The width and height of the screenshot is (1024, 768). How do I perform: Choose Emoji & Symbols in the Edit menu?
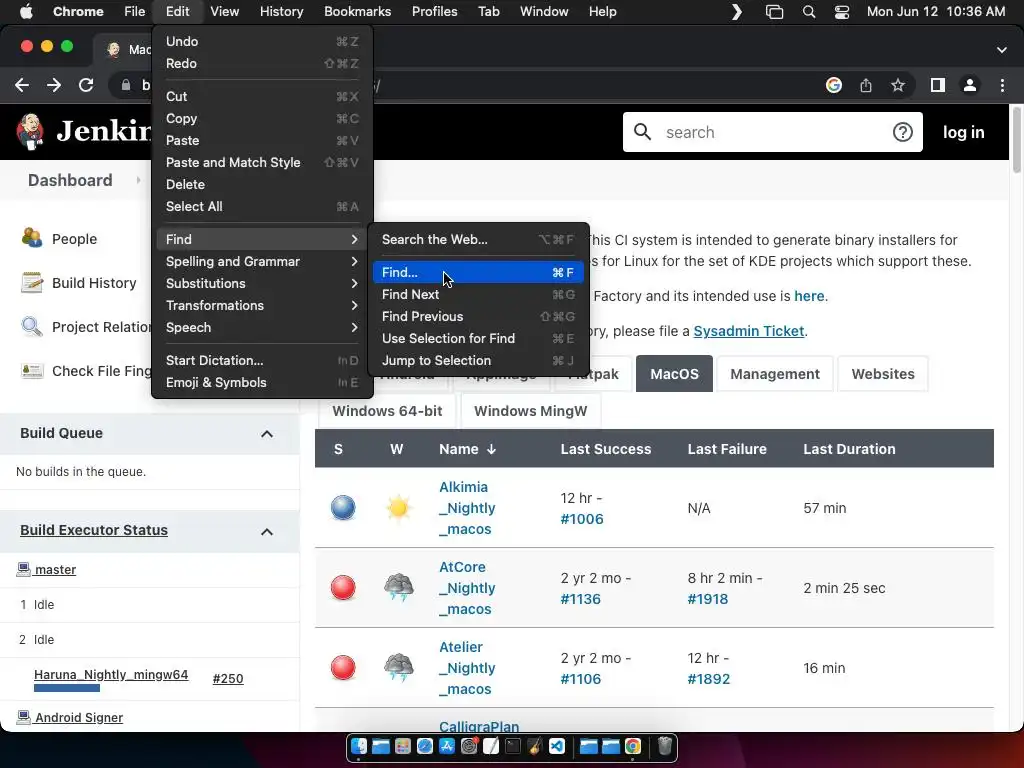coord(262,383)
